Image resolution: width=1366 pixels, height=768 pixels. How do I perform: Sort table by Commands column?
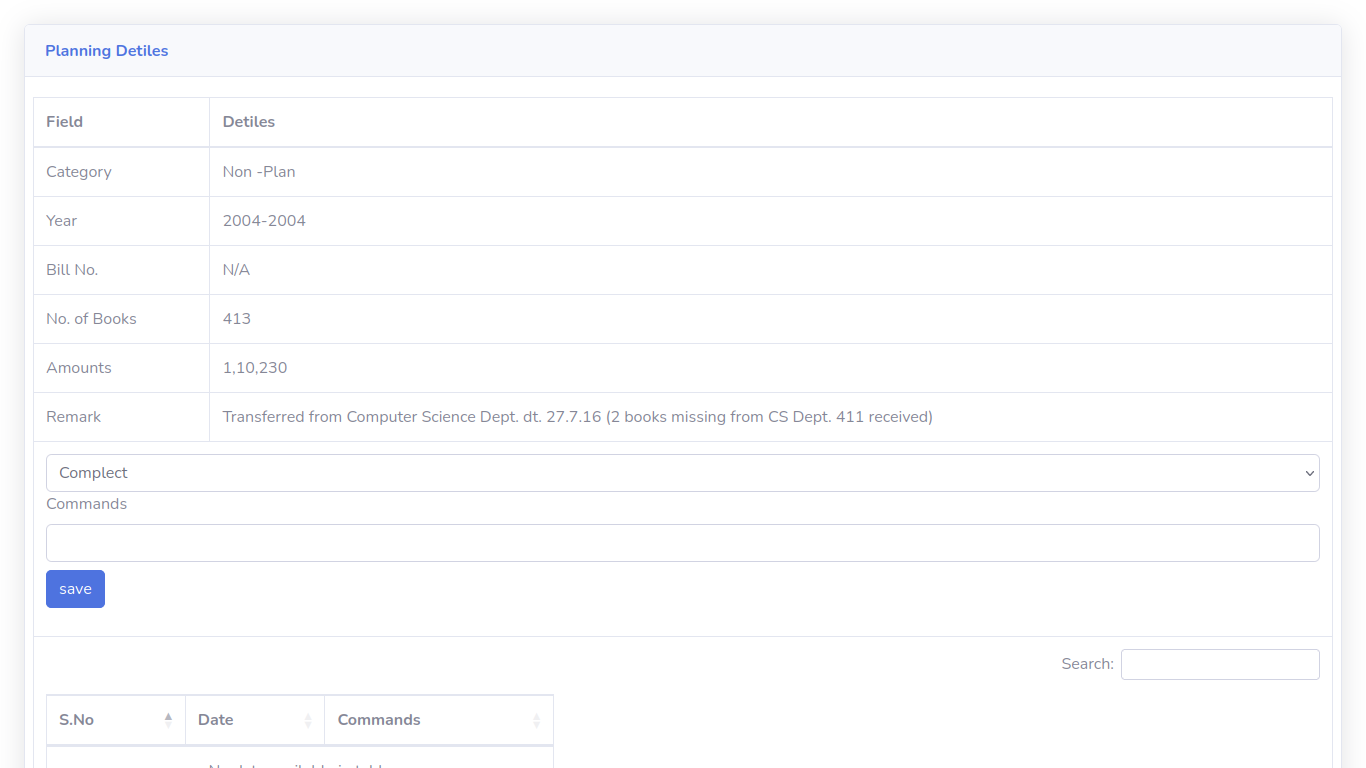coord(439,720)
